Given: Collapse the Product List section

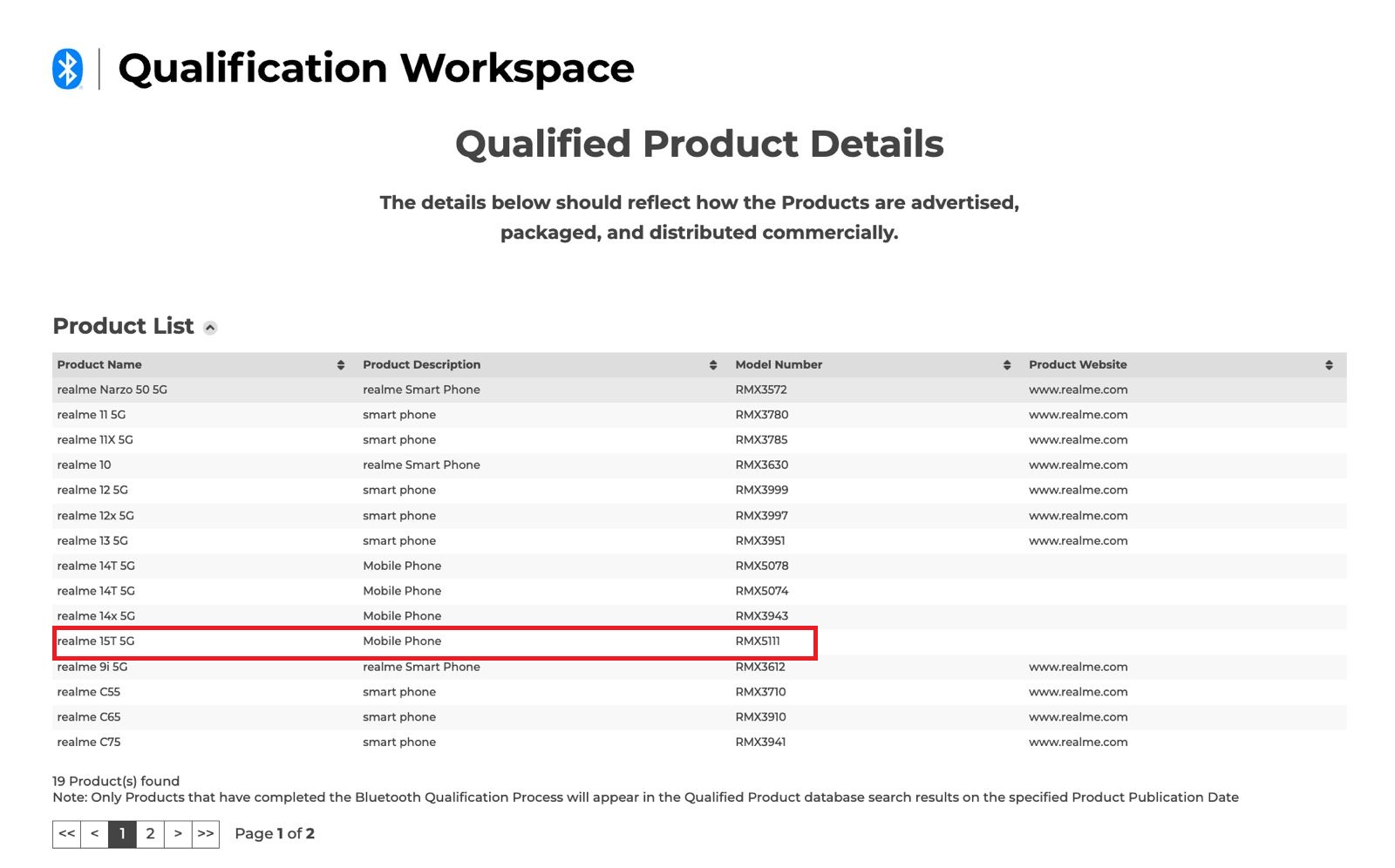Looking at the screenshot, I should click(210, 328).
